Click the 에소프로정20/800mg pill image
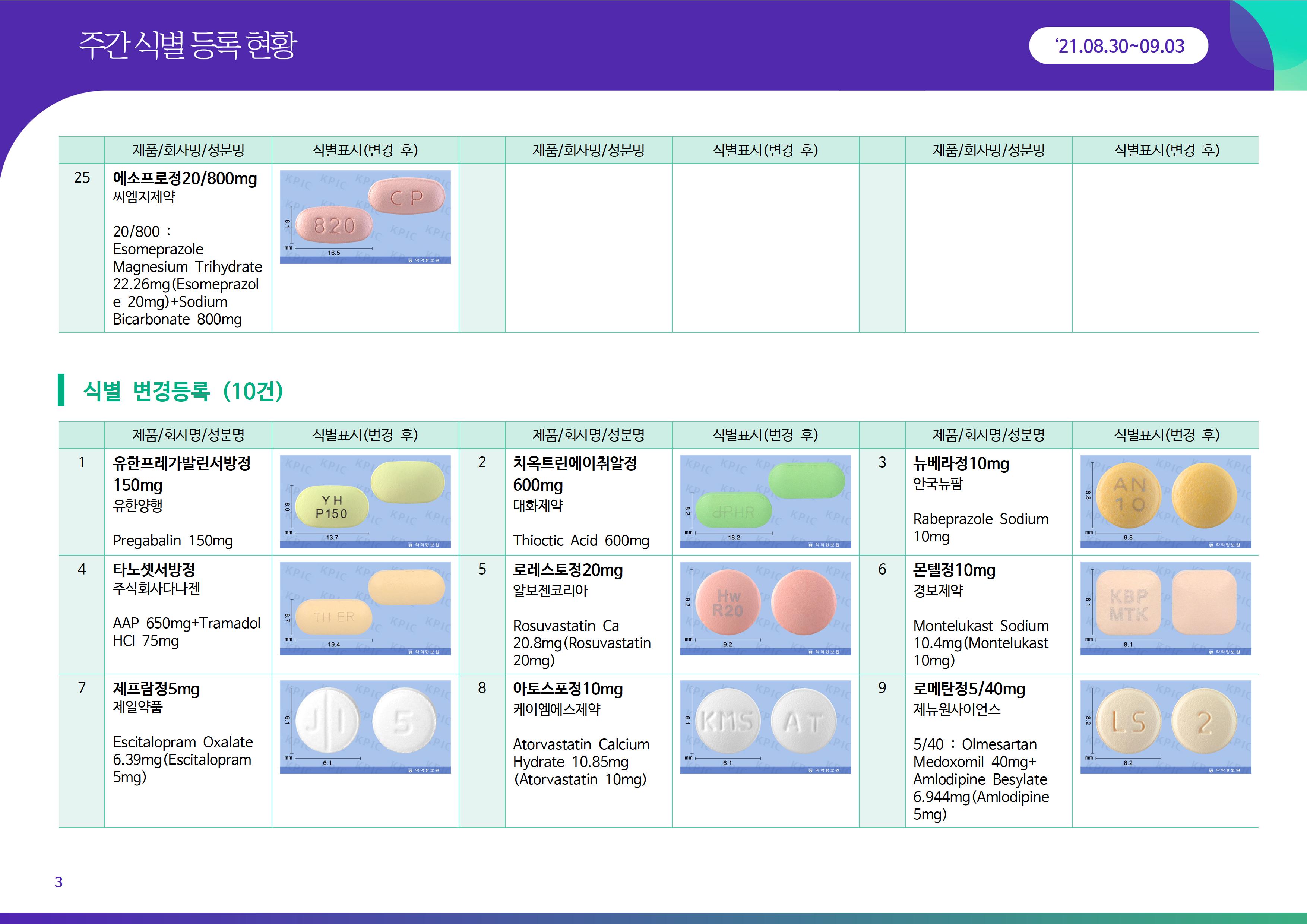This screenshot has height=924, width=1307. [365, 217]
